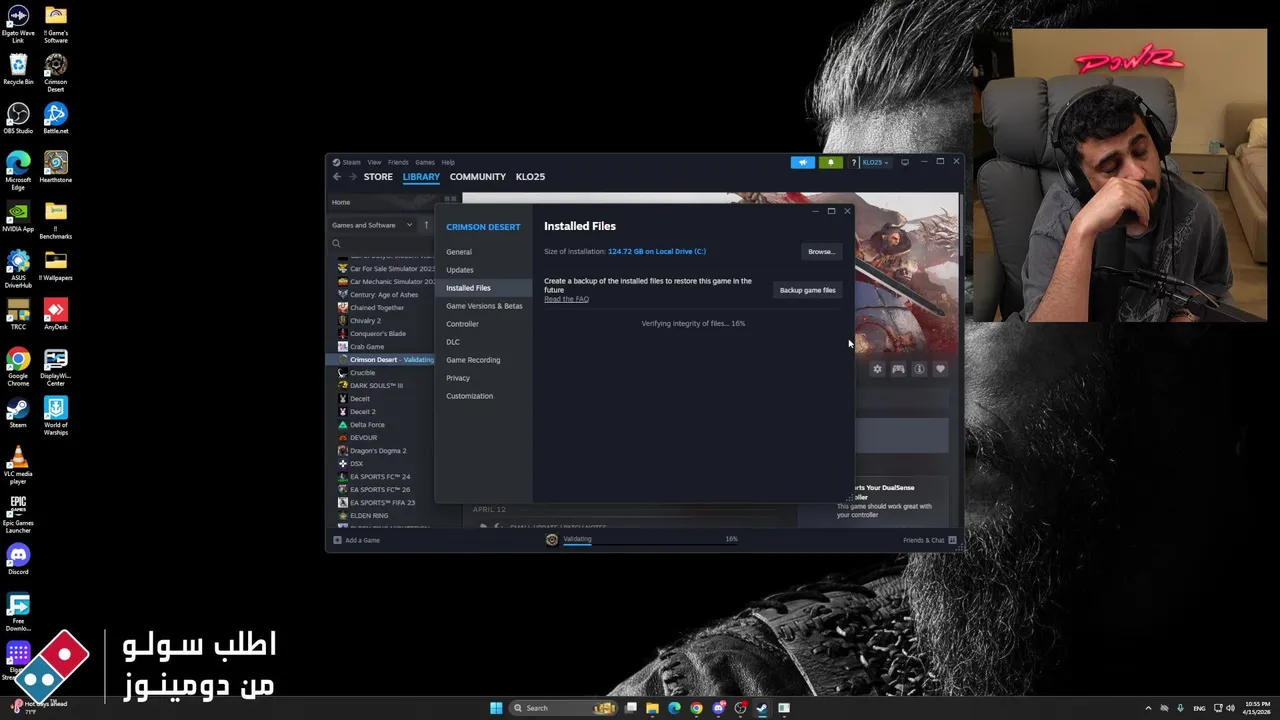Image resolution: width=1280 pixels, height=720 pixels.
Task: Open the Friends & Chat icon
Action: (x=952, y=540)
